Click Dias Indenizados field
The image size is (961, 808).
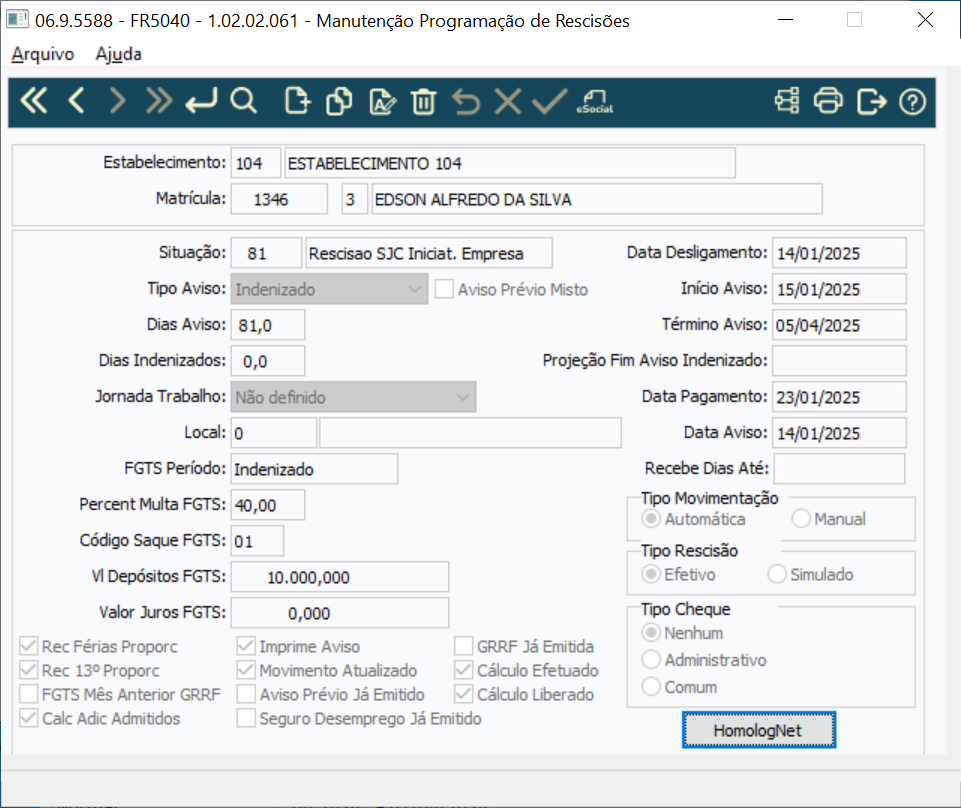pyautogui.click(x=268, y=361)
